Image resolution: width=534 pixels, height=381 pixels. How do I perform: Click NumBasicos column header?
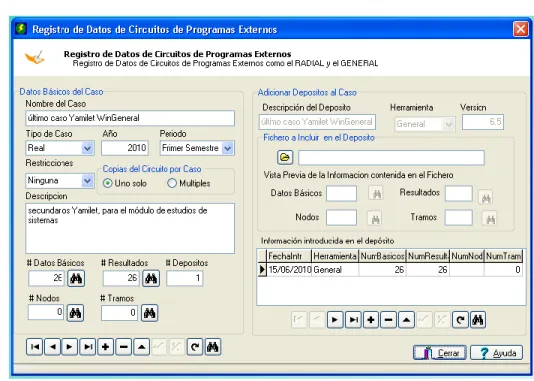382,256
